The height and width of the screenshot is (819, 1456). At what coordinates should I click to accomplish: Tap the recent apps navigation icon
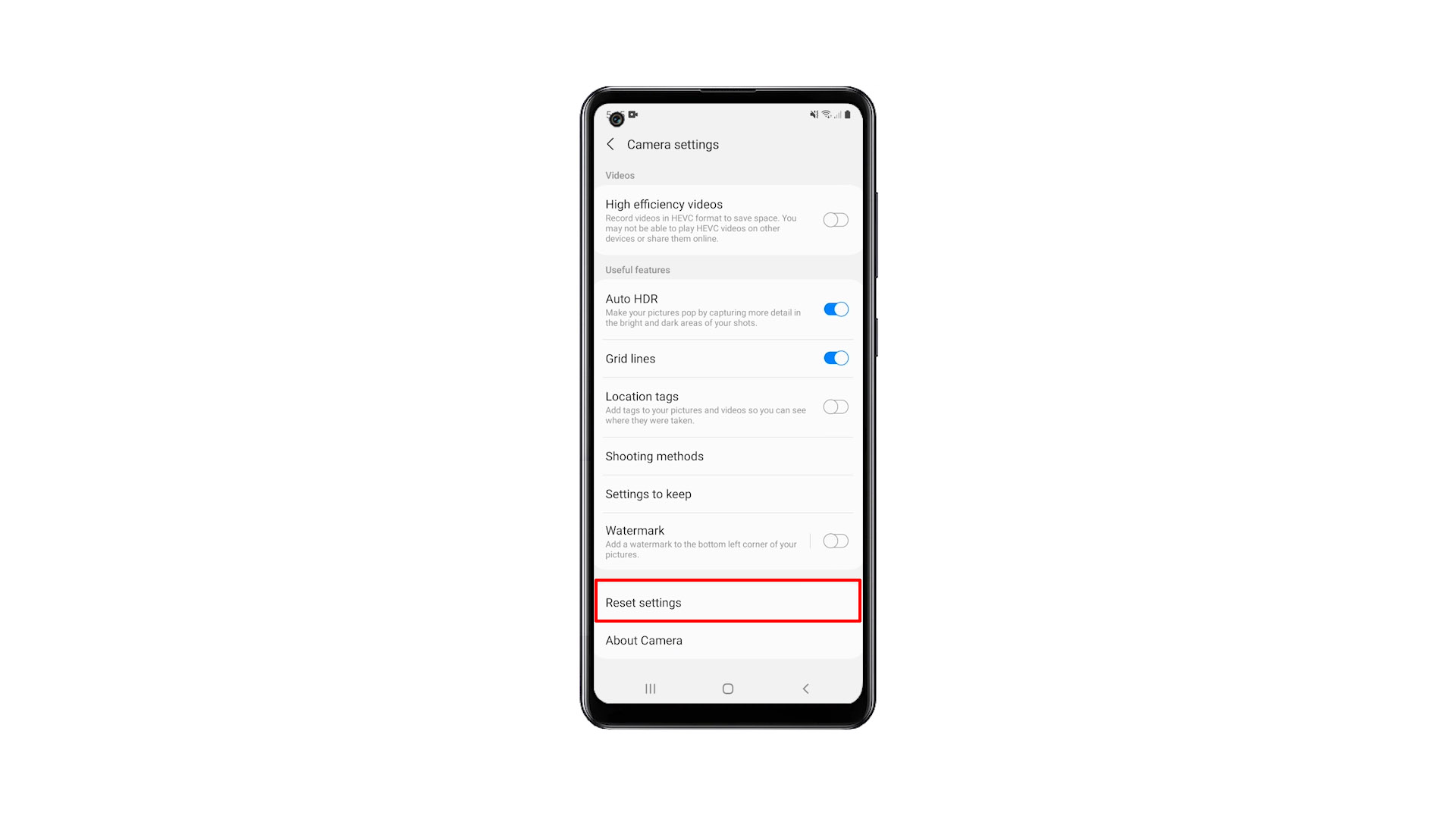650,688
